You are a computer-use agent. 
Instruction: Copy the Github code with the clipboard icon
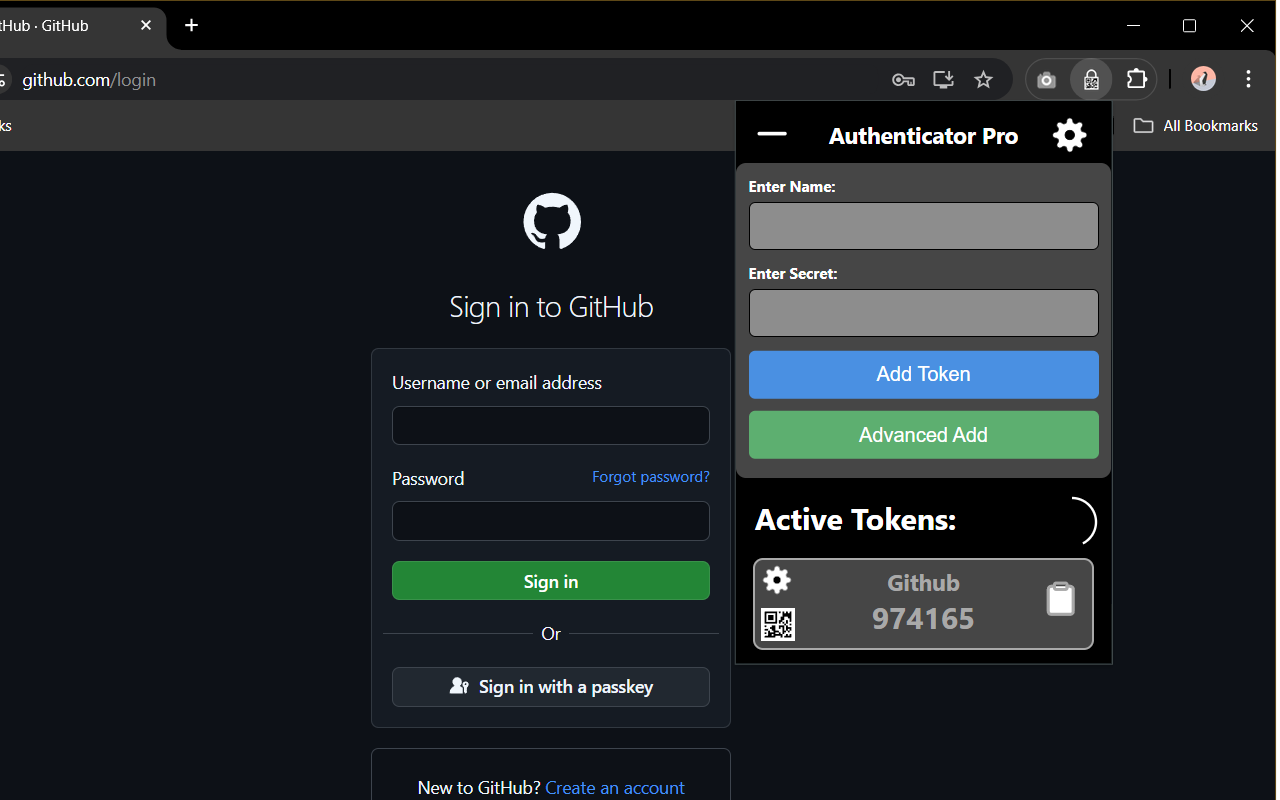point(1060,599)
